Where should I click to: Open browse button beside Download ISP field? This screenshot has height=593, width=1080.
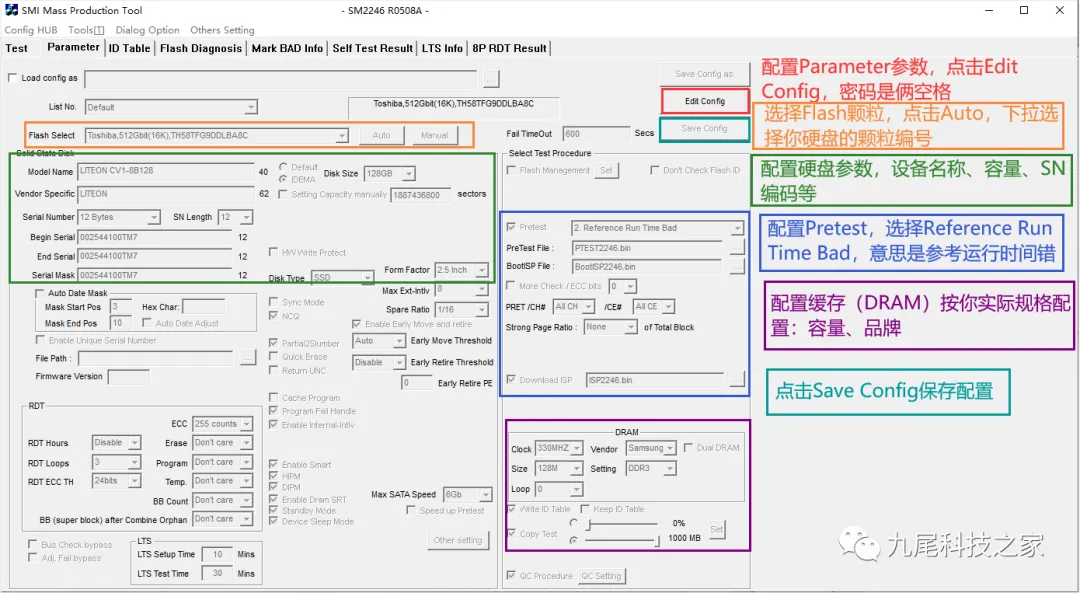click(x=737, y=380)
